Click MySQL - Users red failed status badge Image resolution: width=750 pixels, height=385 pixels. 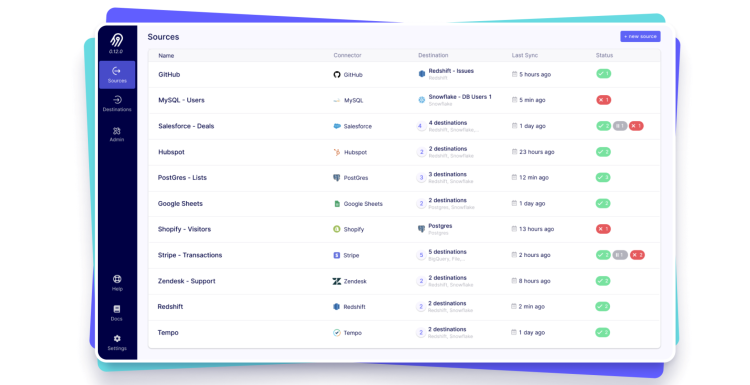604,100
